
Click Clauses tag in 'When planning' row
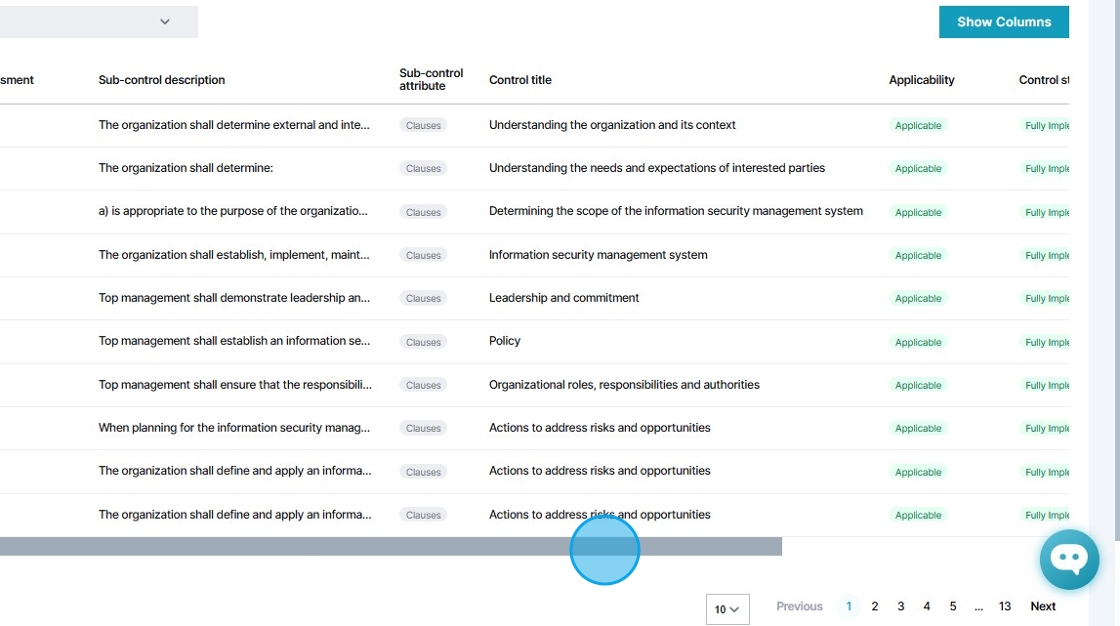tap(424, 428)
